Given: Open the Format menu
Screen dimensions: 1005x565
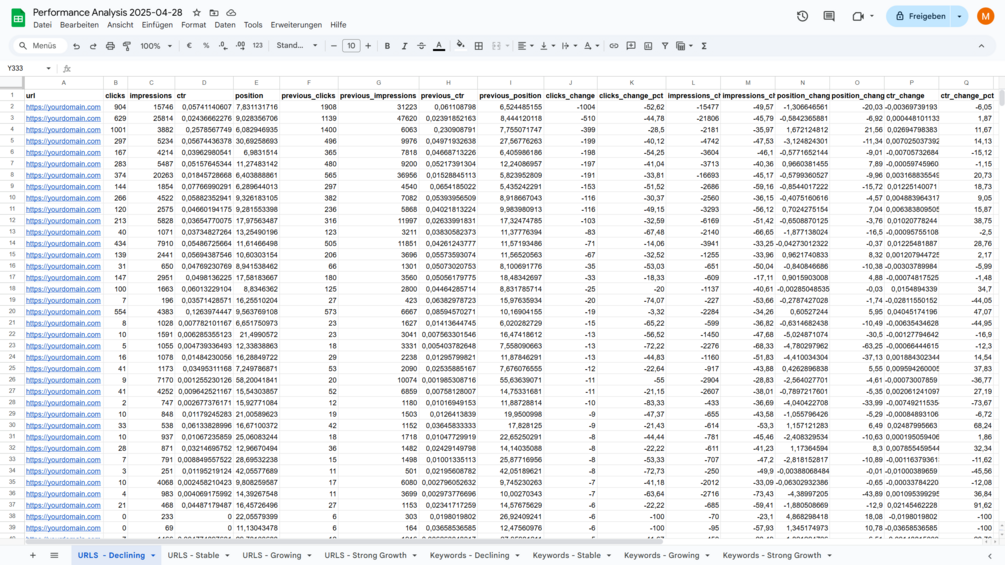Looking at the screenshot, I should pyautogui.click(x=194, y=25).
